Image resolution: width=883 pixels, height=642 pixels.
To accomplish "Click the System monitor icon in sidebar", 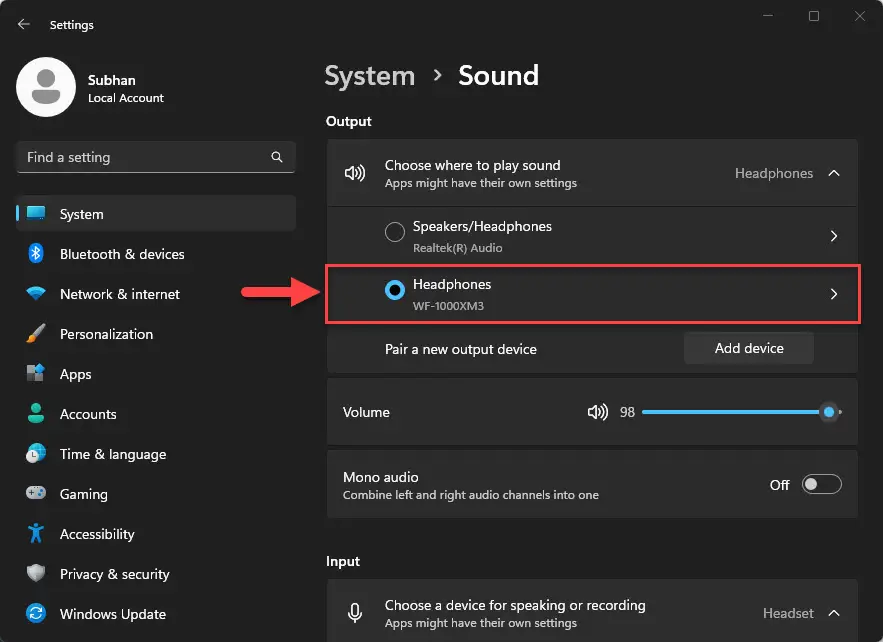I will (36, 213).
